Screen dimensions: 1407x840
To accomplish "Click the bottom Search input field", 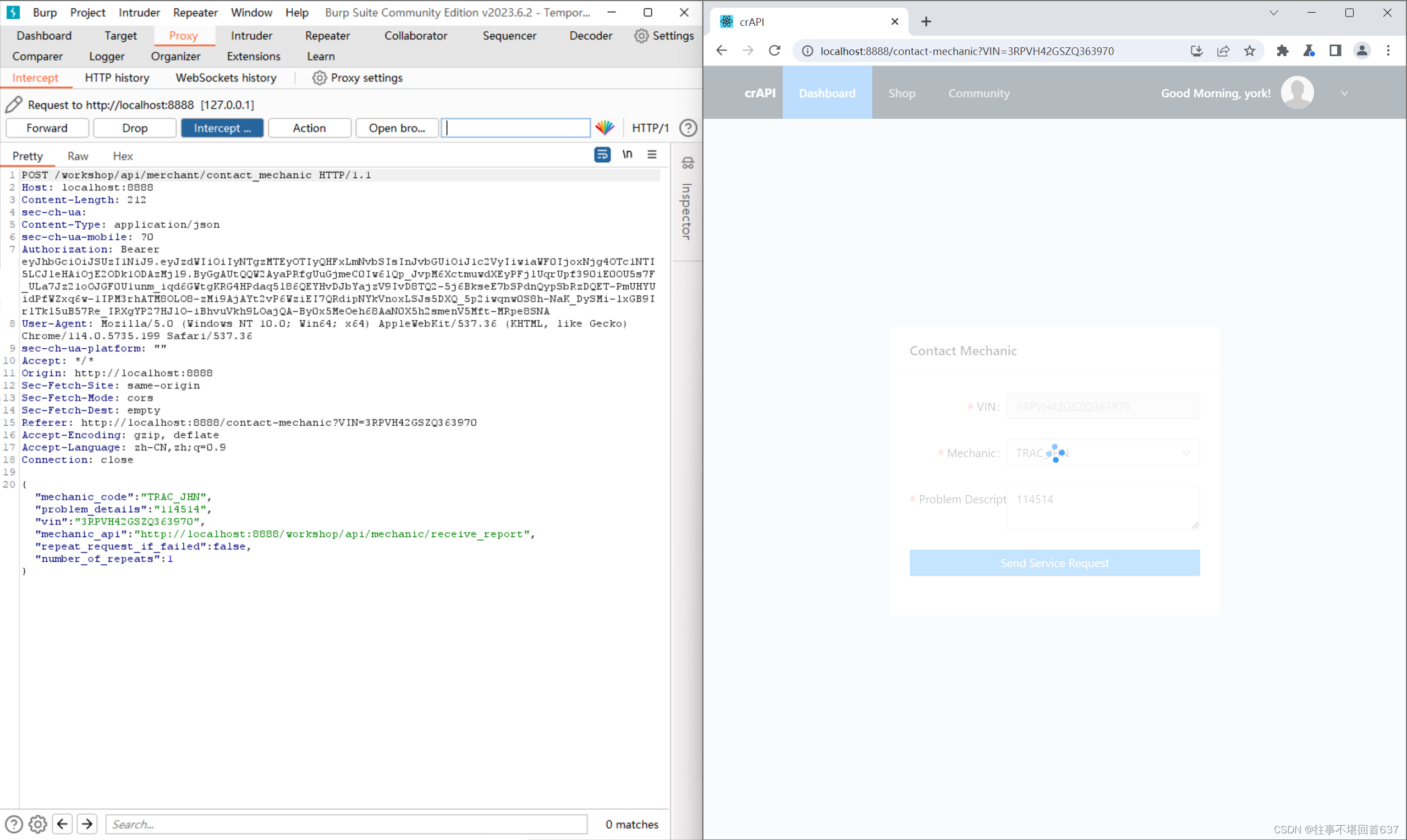I will click(x=347, y=823).
